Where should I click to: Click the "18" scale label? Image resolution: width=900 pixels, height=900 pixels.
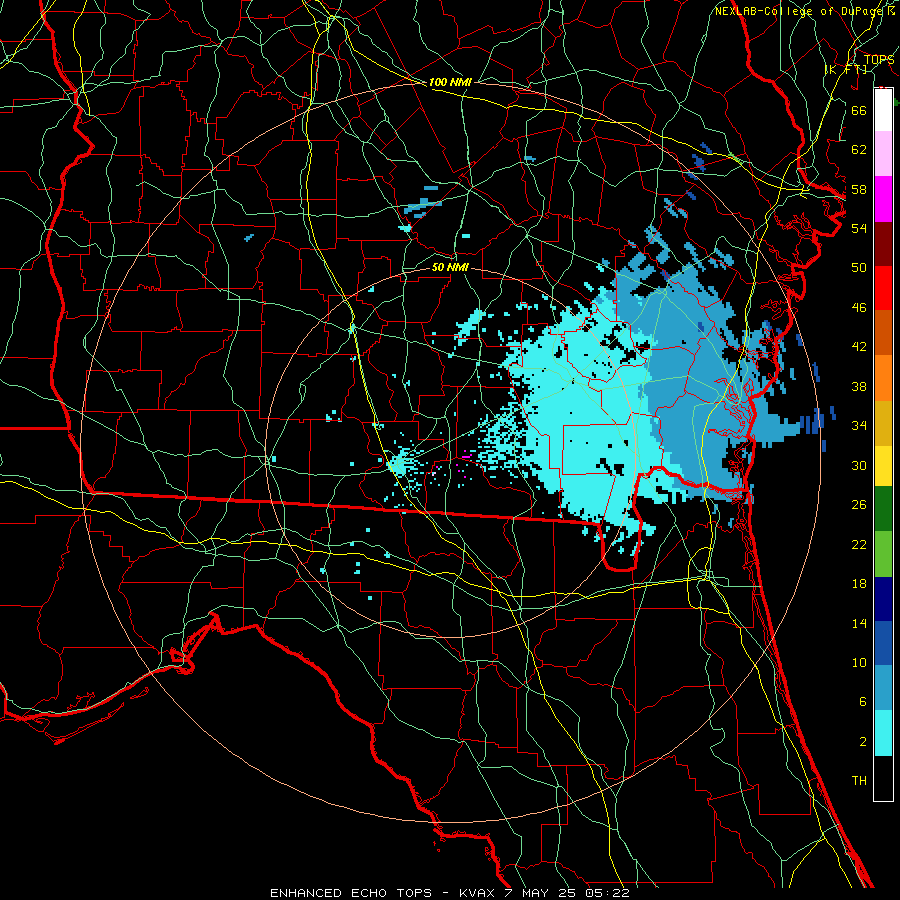pos(859,584)
